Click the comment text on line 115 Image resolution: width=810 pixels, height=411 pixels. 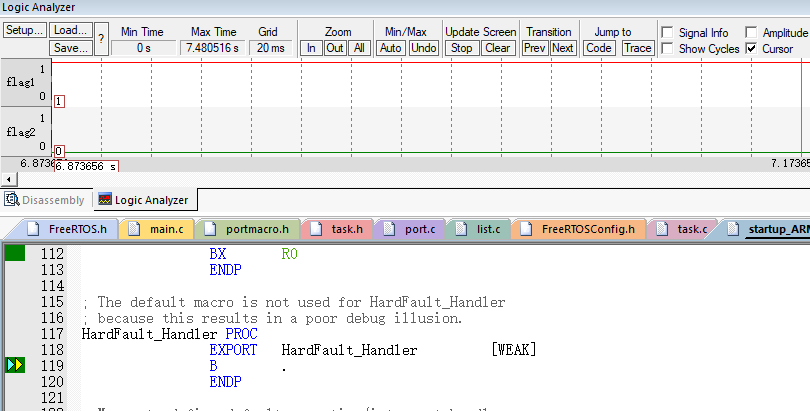293,302
